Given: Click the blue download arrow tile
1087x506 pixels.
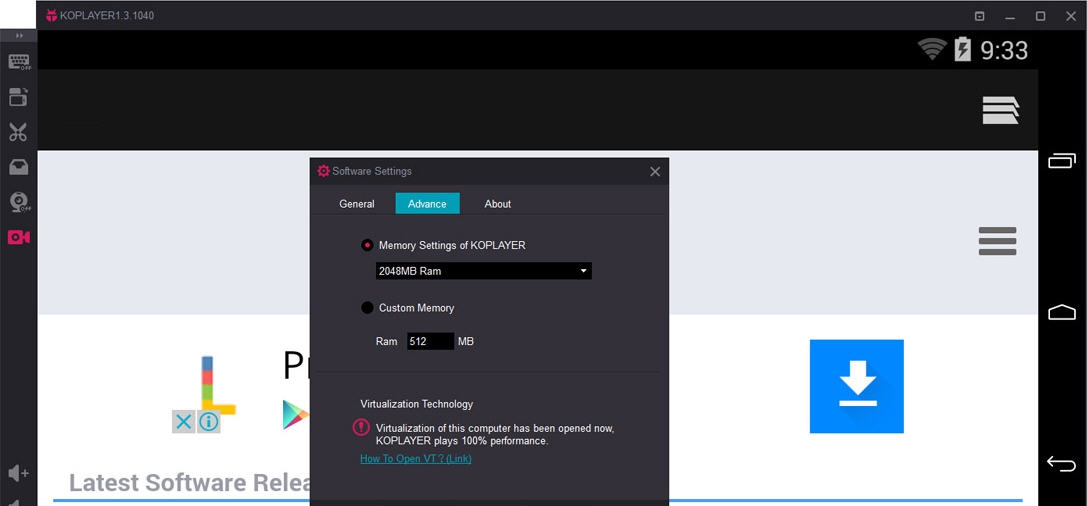Looking at the screenshot, I should click(857, 386).
